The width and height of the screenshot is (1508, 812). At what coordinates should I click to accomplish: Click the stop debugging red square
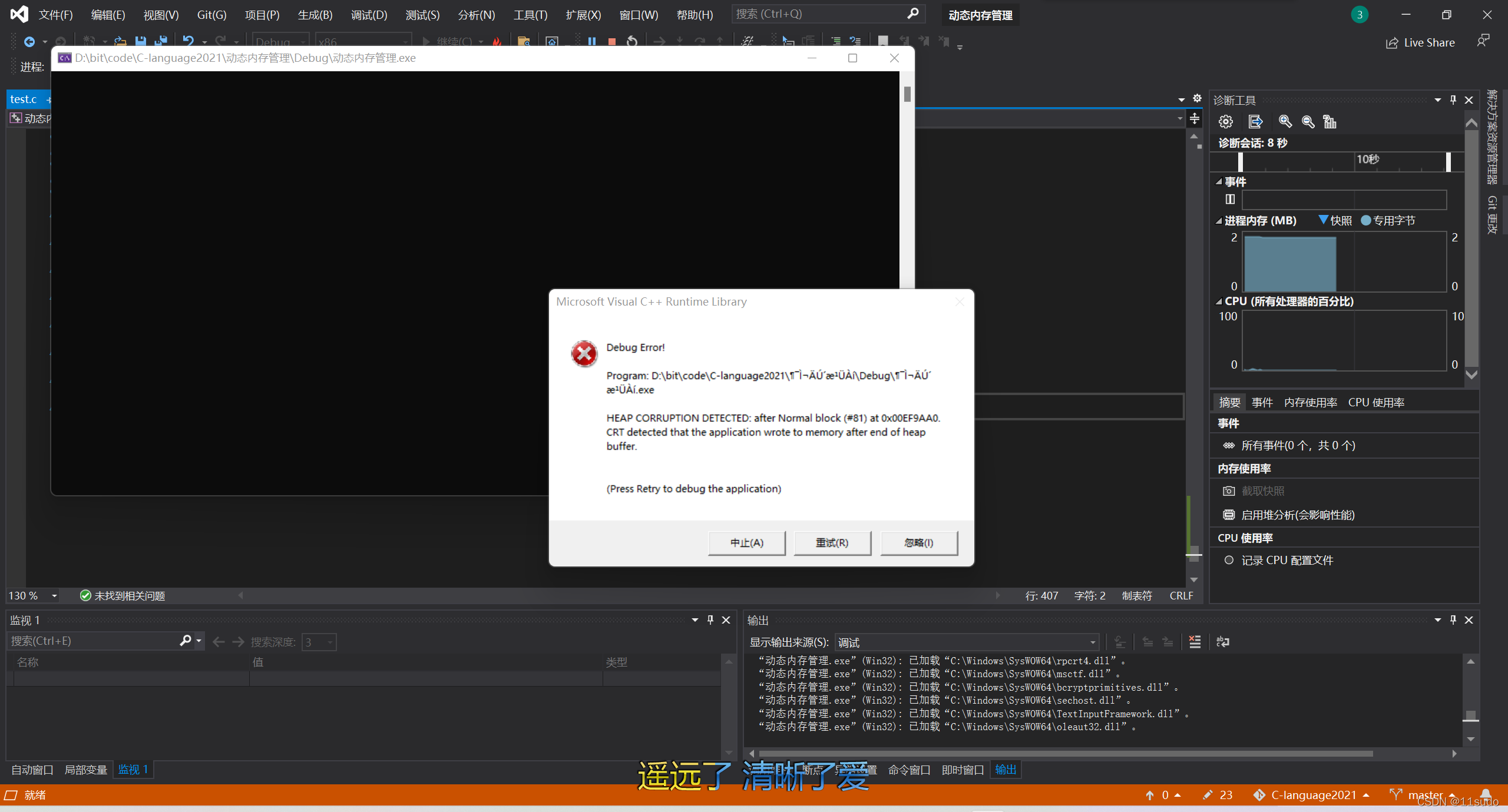[x=612, y=42]
